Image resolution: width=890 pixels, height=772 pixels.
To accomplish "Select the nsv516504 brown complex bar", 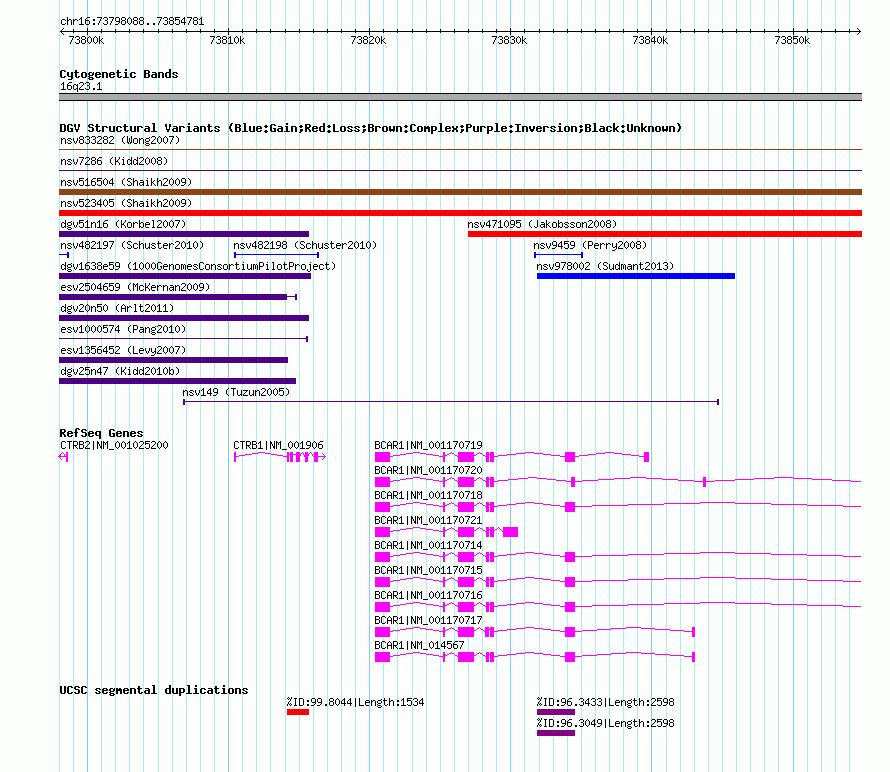I will coord(460,192).
